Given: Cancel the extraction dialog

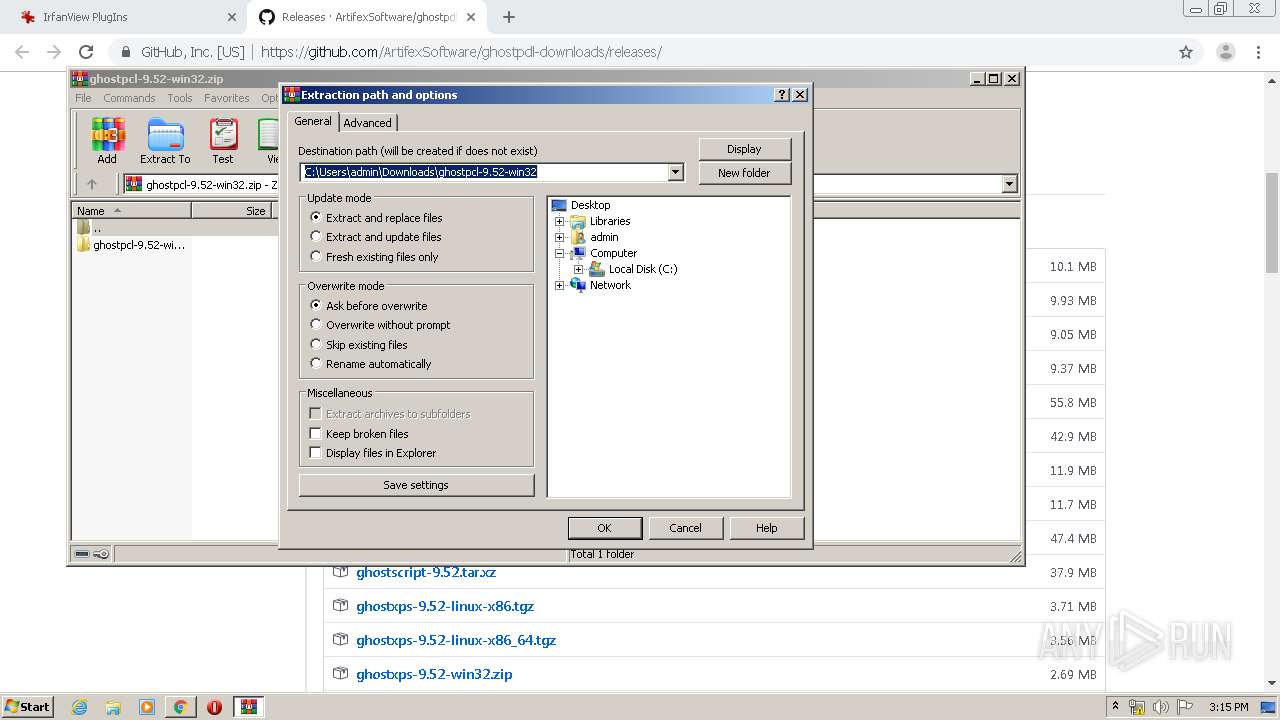Looking at the screenshot, I should click(x=685, y=528).
